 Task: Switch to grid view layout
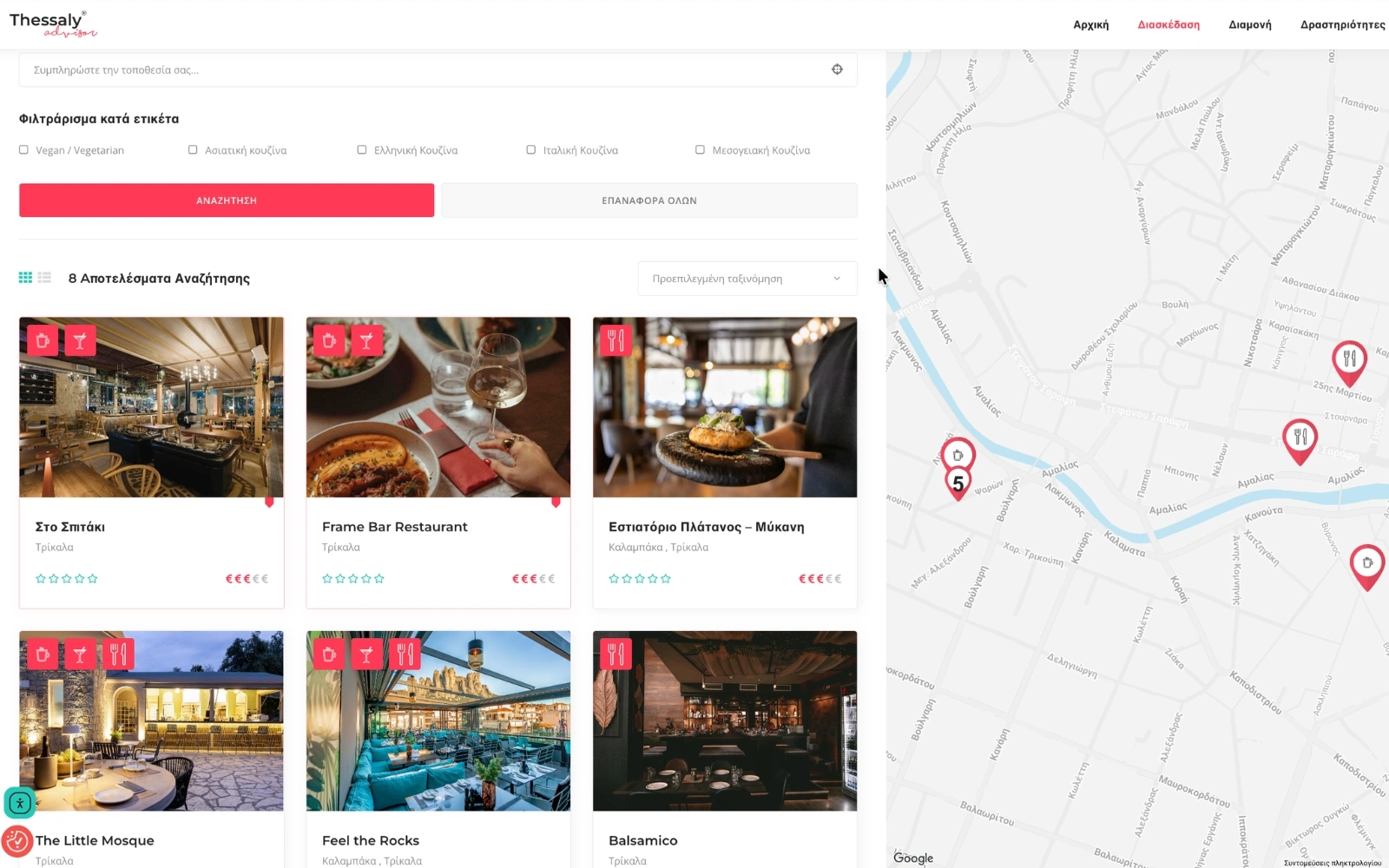click(25, 278)
